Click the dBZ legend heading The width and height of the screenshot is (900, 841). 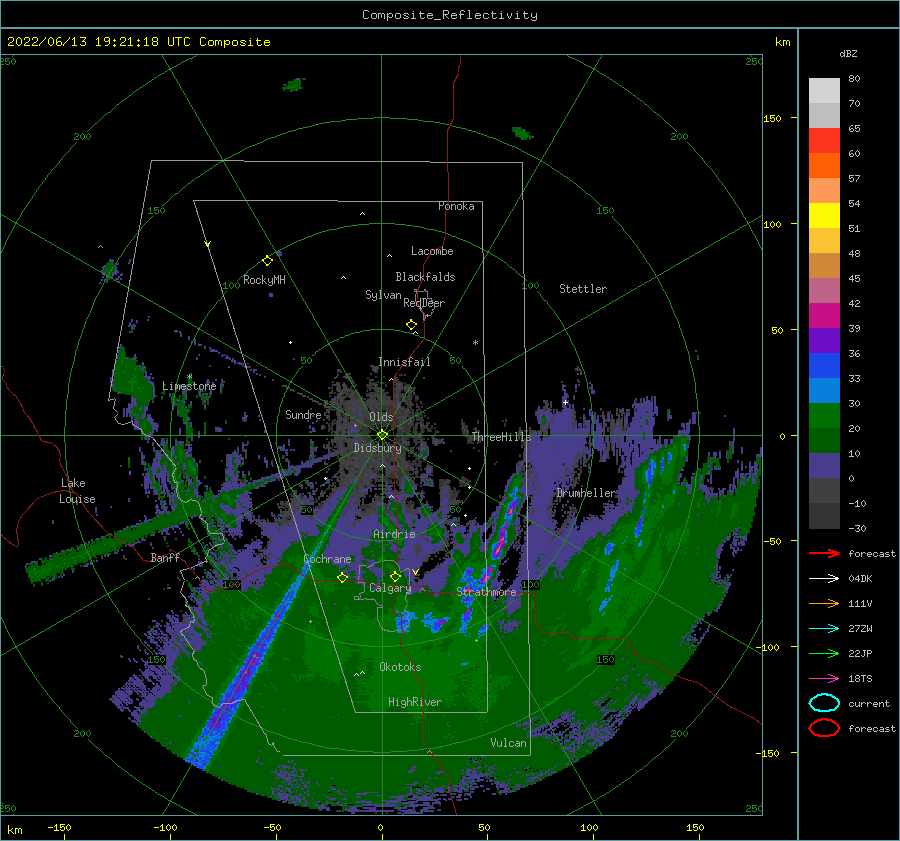pyautogui.click(x=848, y=53)
